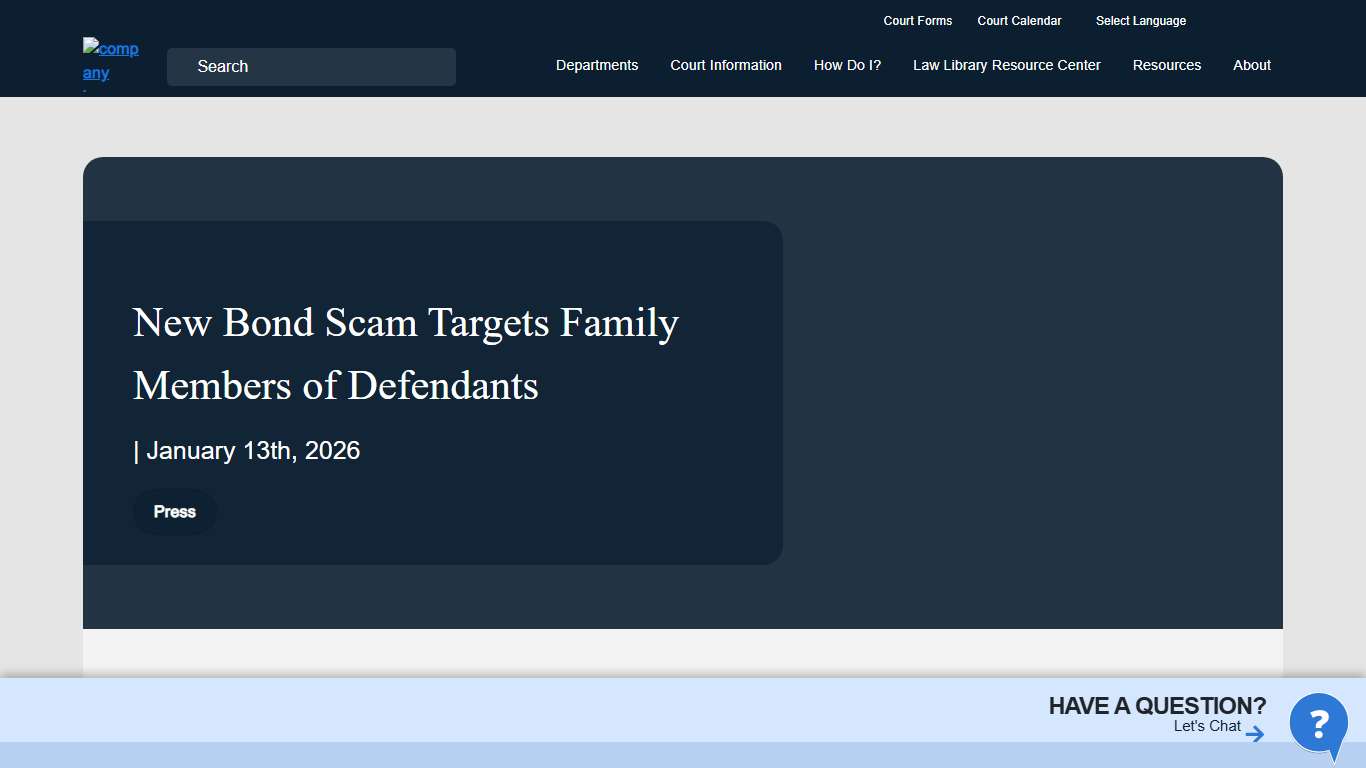This screenshot has width=1366, height=768.
Task: Select the Select Language option
Action: tap(1140, 20)
